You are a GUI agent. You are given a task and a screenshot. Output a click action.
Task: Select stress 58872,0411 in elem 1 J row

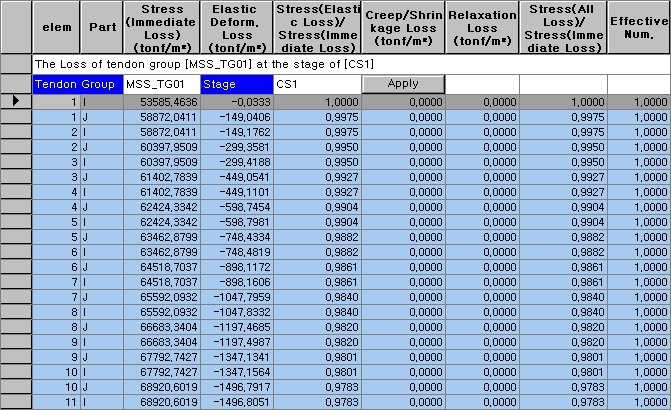(x=162, y=117)
